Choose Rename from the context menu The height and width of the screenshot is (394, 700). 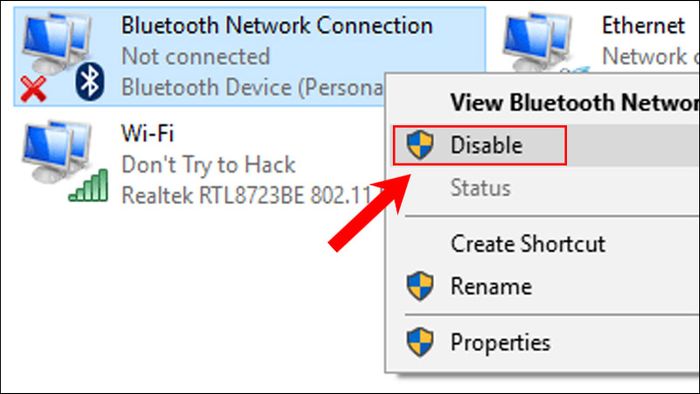tap(491, 286)
